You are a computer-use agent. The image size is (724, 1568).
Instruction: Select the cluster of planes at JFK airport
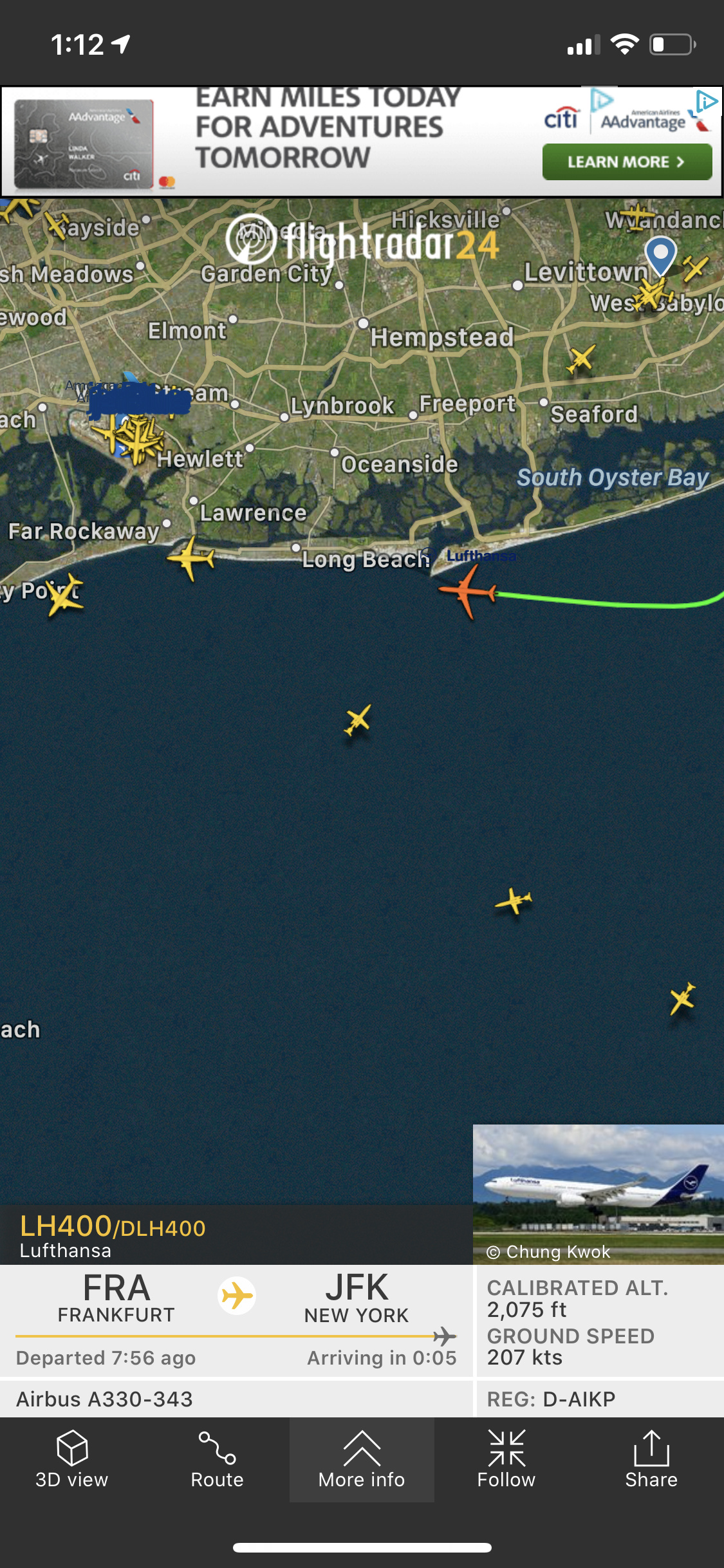[x=134, y=438]
